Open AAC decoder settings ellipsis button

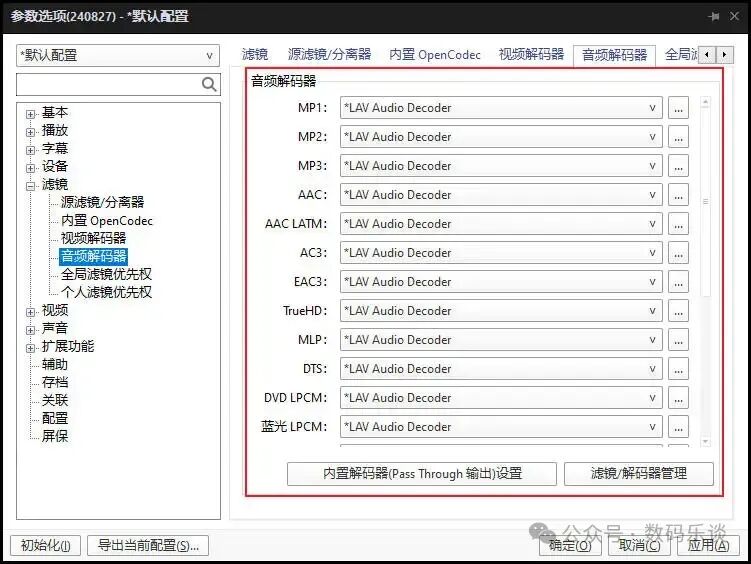(x=678, y=195)
